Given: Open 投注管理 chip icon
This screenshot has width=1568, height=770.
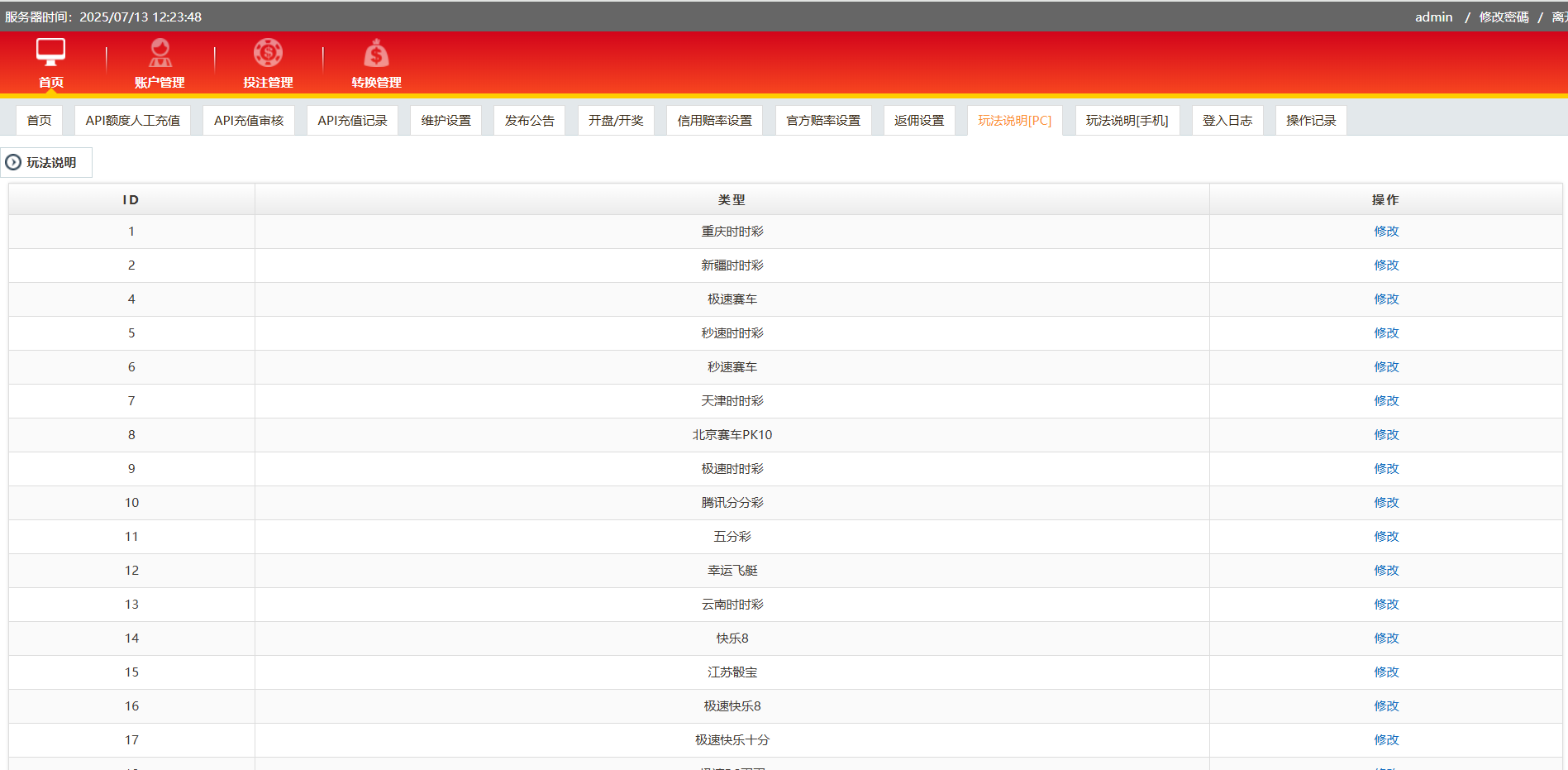Looking at the screenshot, I should click(x=268, y=53).
